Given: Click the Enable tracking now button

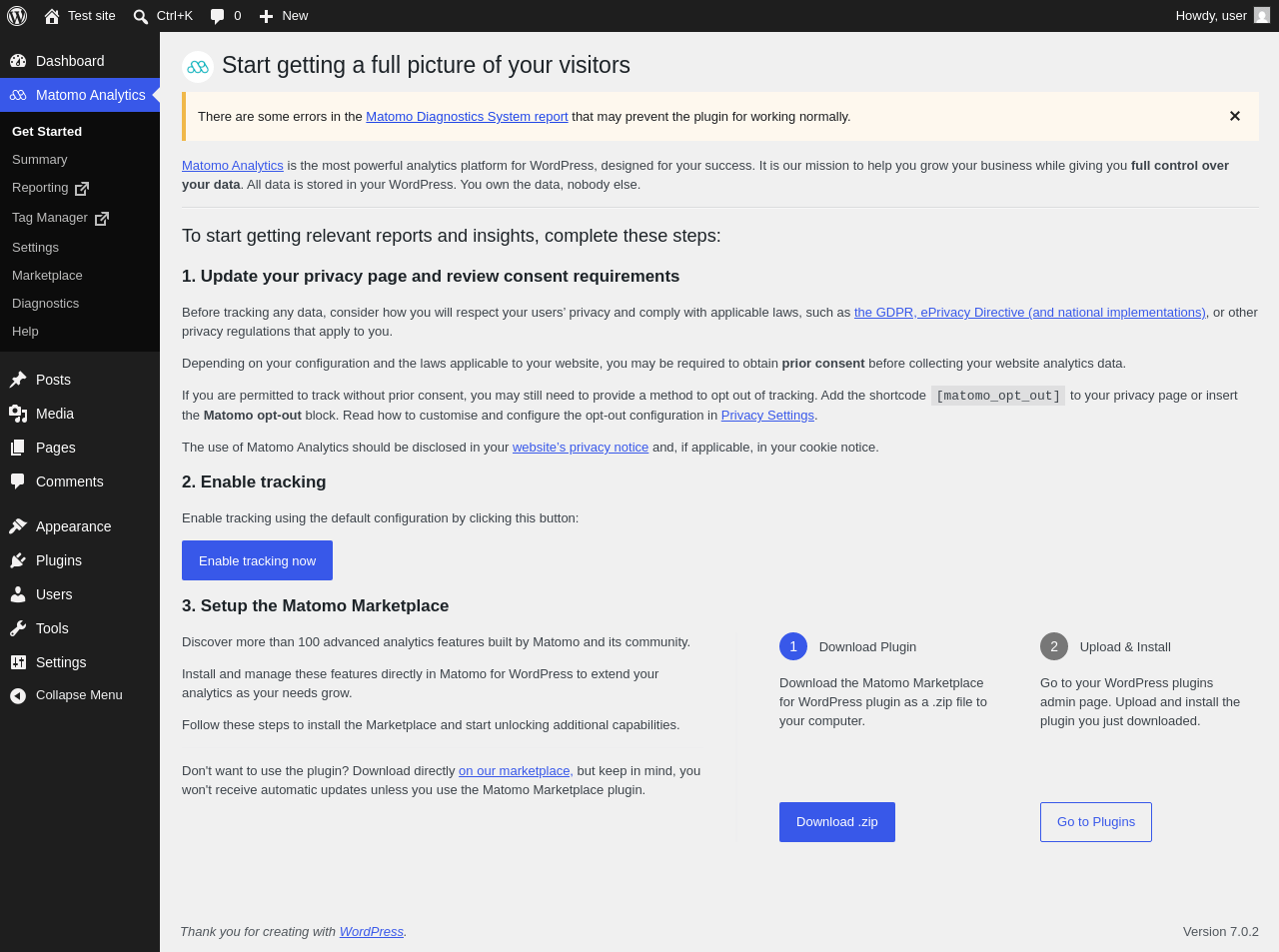Looking at the screenshot, I should [257, 560].
